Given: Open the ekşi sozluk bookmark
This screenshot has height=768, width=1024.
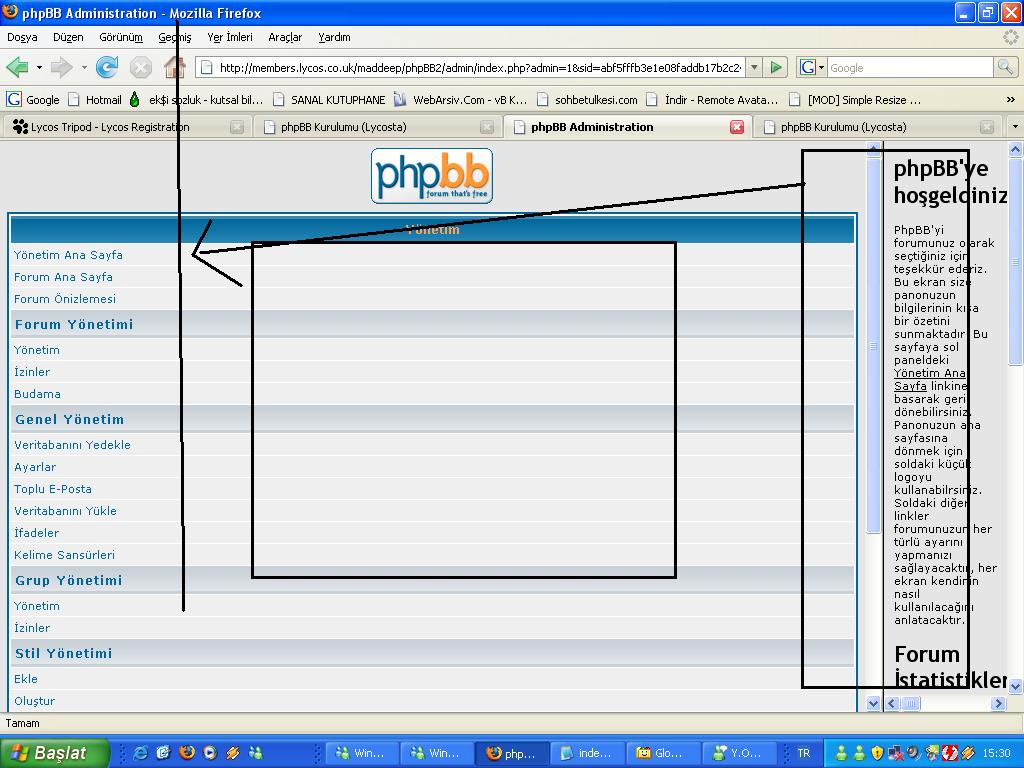Looking at the screenshot, I should click(x=196, y=100).
